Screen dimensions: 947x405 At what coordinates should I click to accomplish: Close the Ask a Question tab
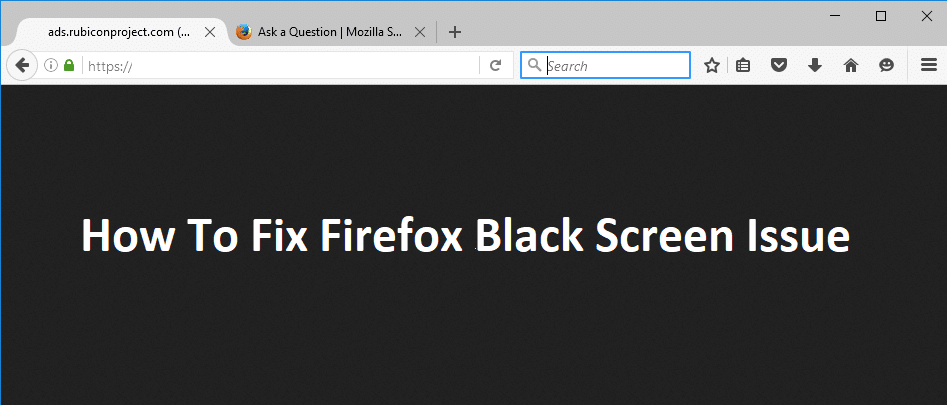click(x=420, y=32)
